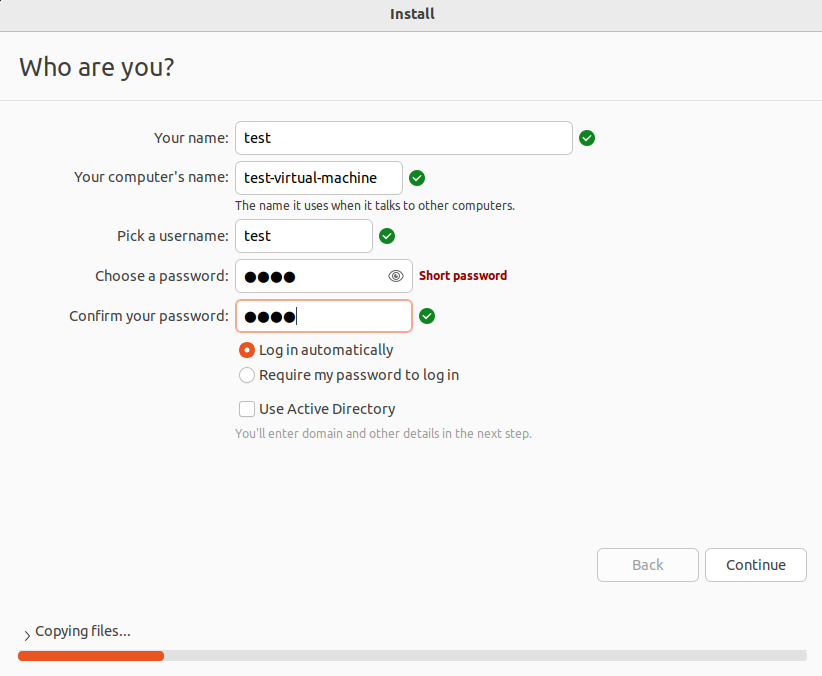Reveal password using the eye icon

tap(396, 276)
